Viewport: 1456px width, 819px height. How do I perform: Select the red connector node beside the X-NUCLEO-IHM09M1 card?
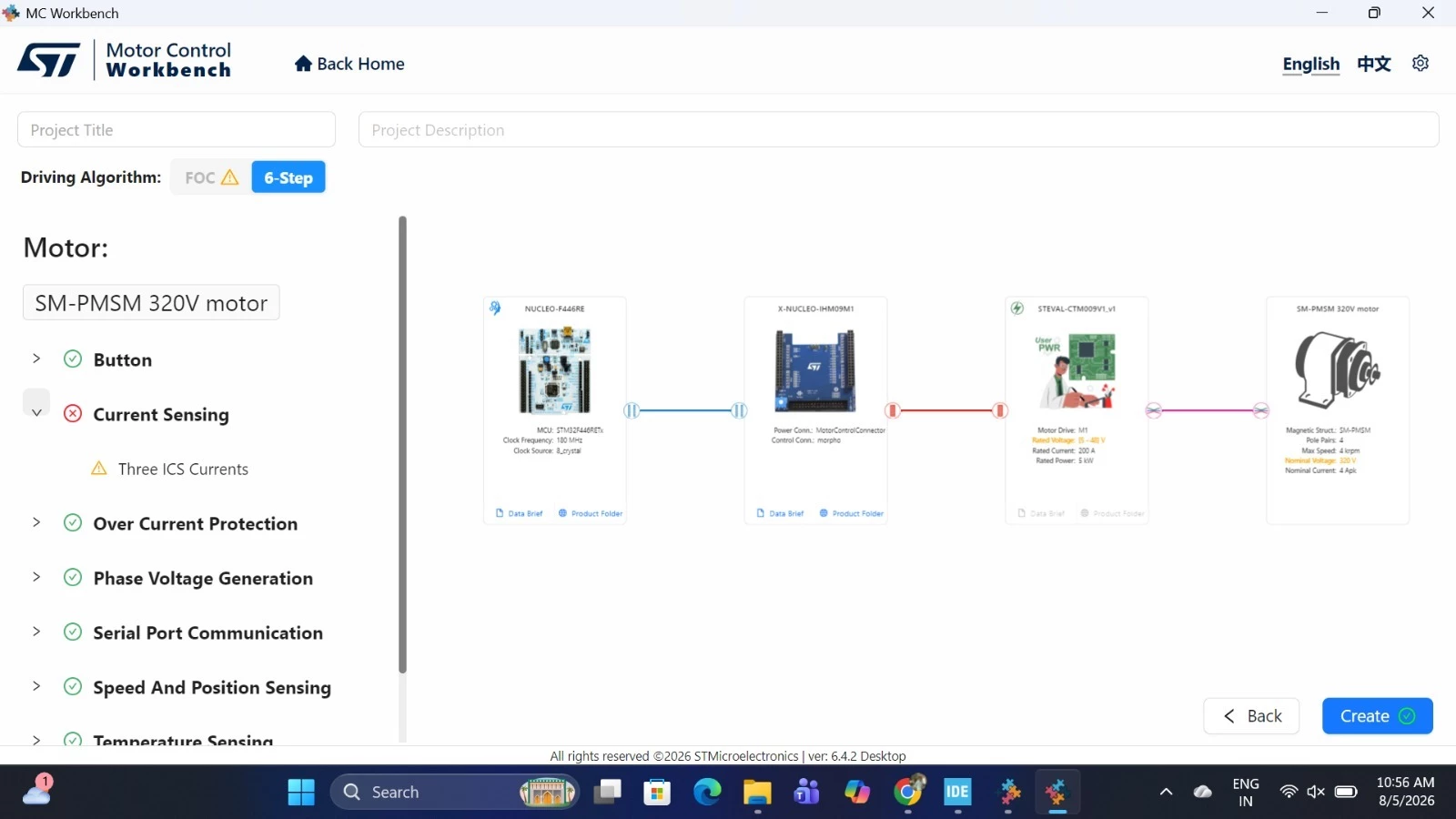click(x=893, y=410)
